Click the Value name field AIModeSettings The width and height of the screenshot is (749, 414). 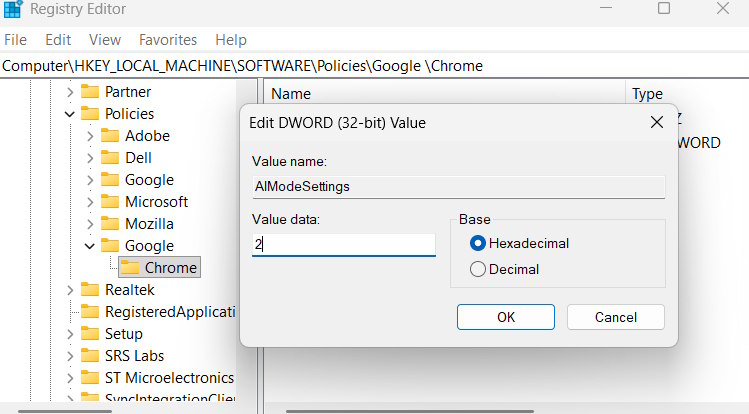pos(458,187)
